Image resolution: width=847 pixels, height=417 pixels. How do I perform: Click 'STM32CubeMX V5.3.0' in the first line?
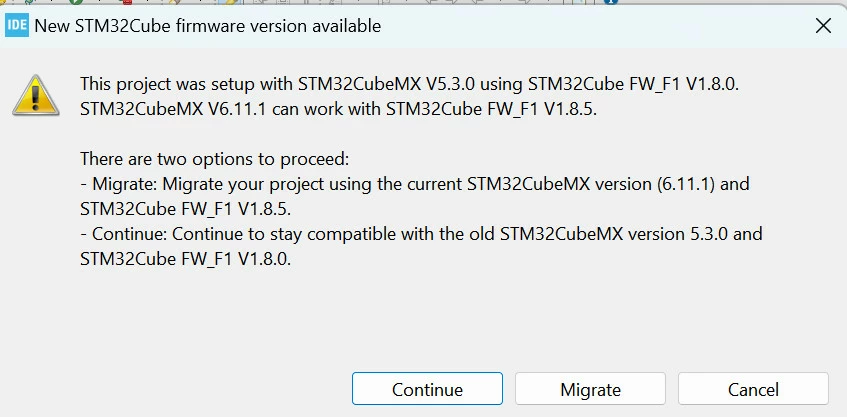(x=387, y=84)
